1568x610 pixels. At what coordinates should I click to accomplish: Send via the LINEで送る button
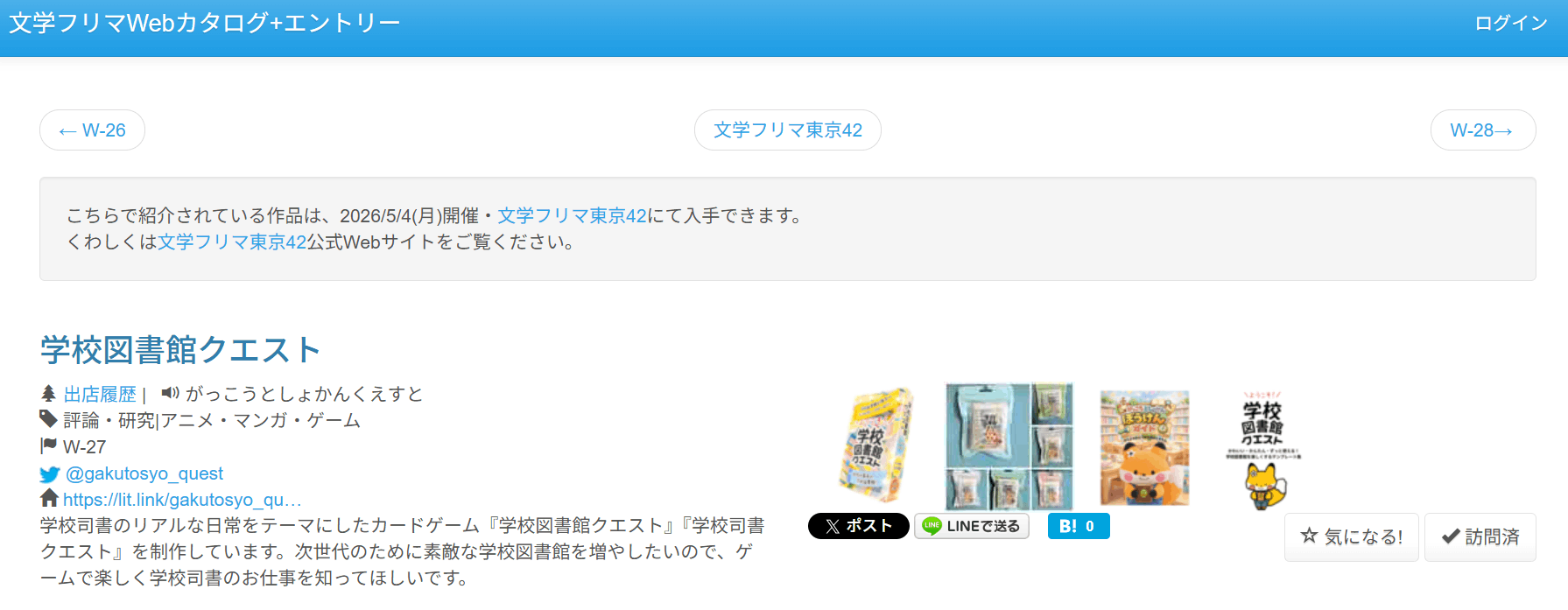click(971, 526)
